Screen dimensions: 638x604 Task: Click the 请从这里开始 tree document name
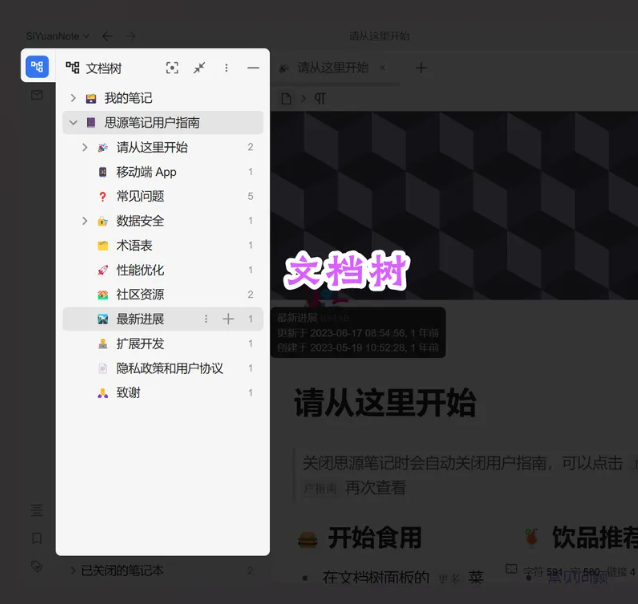coord(152,147)
